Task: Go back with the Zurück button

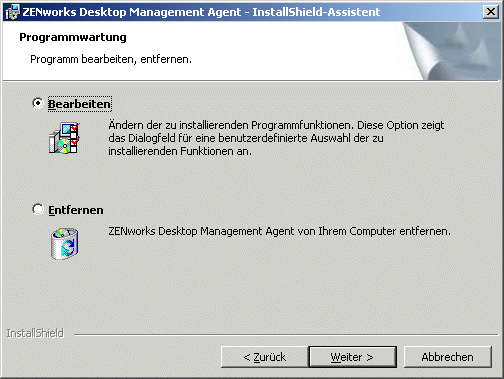Action: [265, 357]
